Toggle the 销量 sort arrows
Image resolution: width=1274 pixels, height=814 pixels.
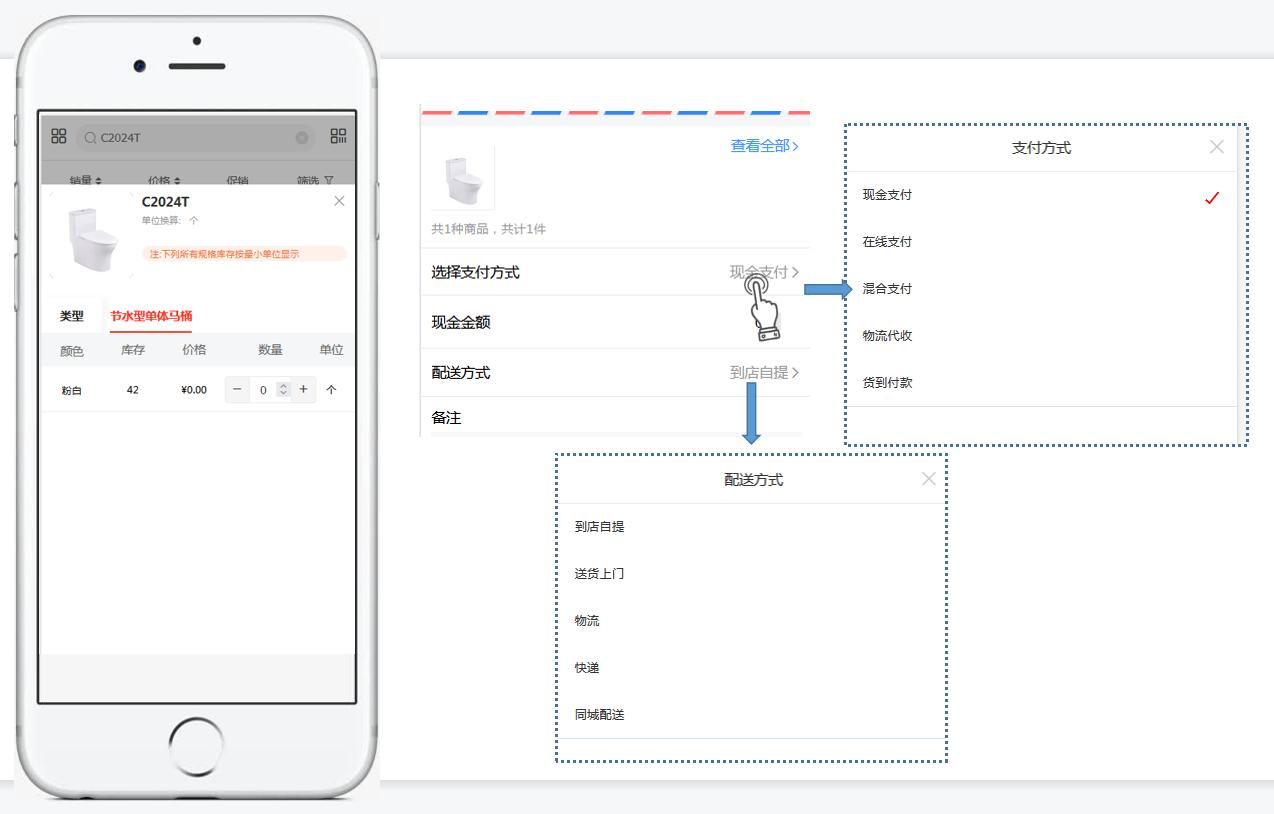click(x=98, y=180)
